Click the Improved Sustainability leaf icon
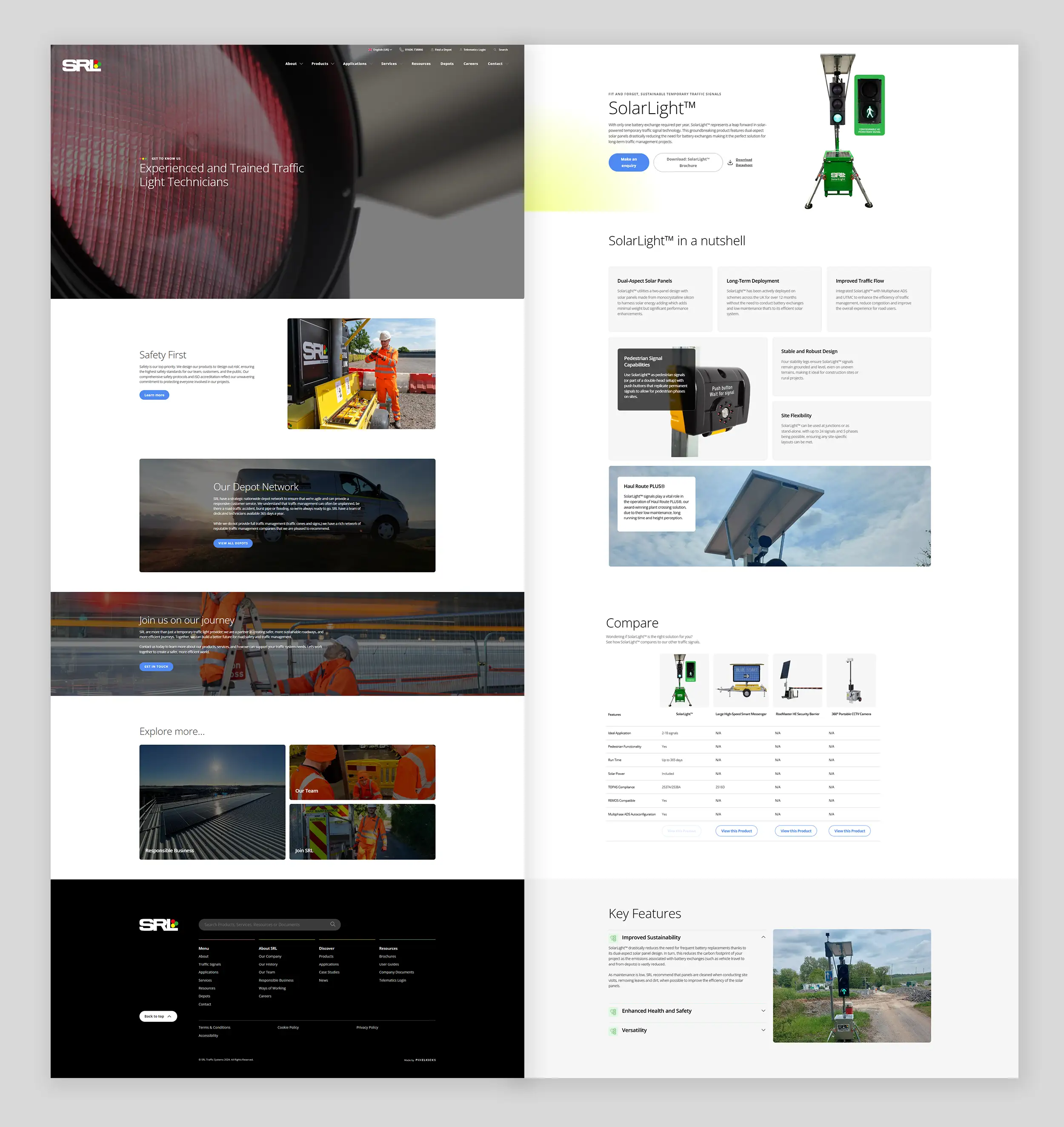The height and width of the screenshot is (1127, 1064). pos(613,938)
